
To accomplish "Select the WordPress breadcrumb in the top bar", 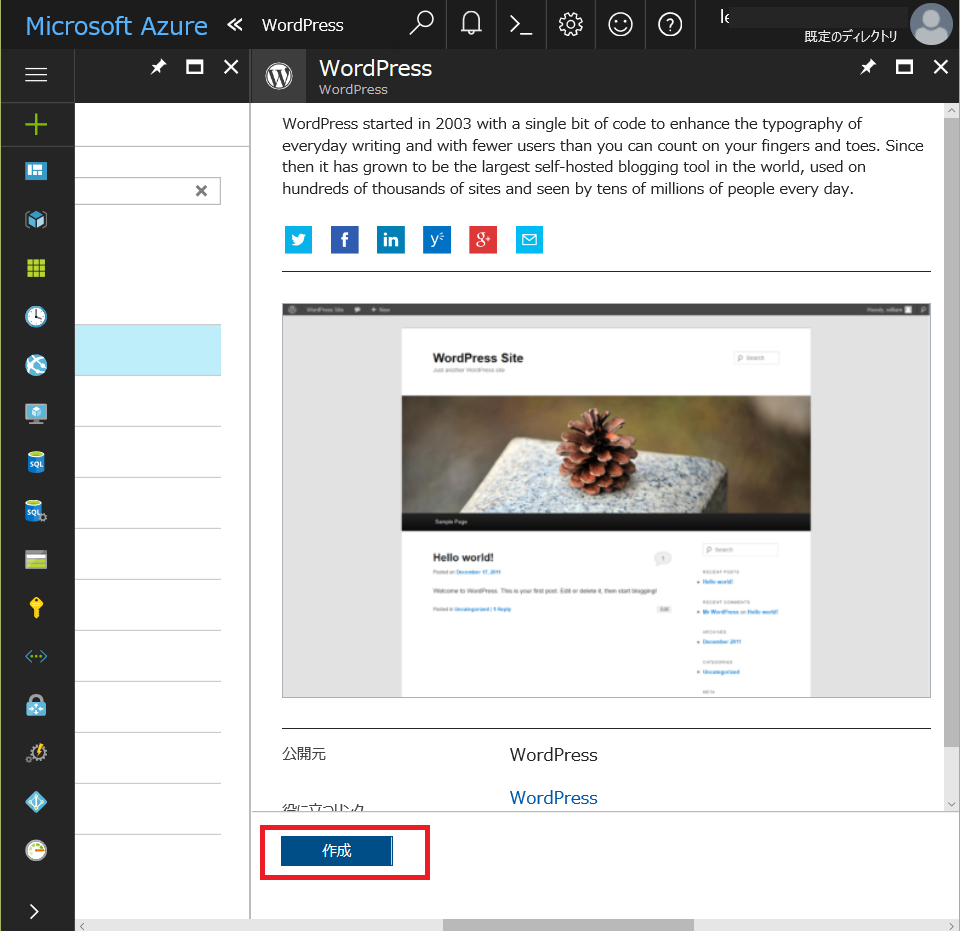I will click(302, 25).
